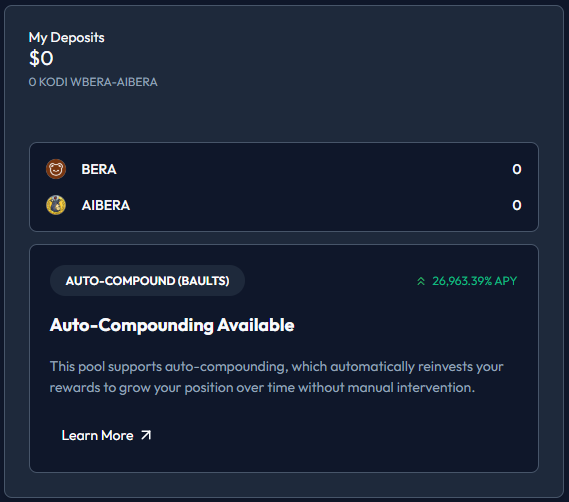Click the 26,963.39% APY value
This screenshot has width=569, height=502.
point(474,281)
